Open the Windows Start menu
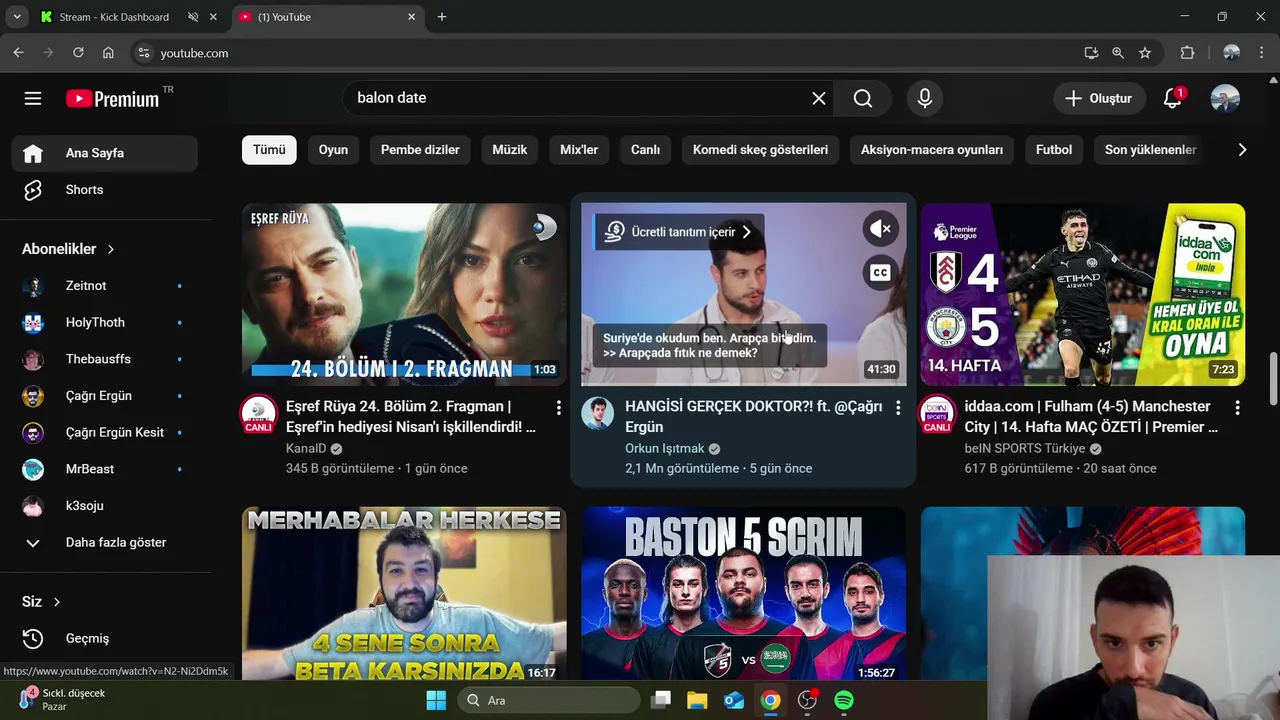1280x720 pixels. click(x=436, y=700)
